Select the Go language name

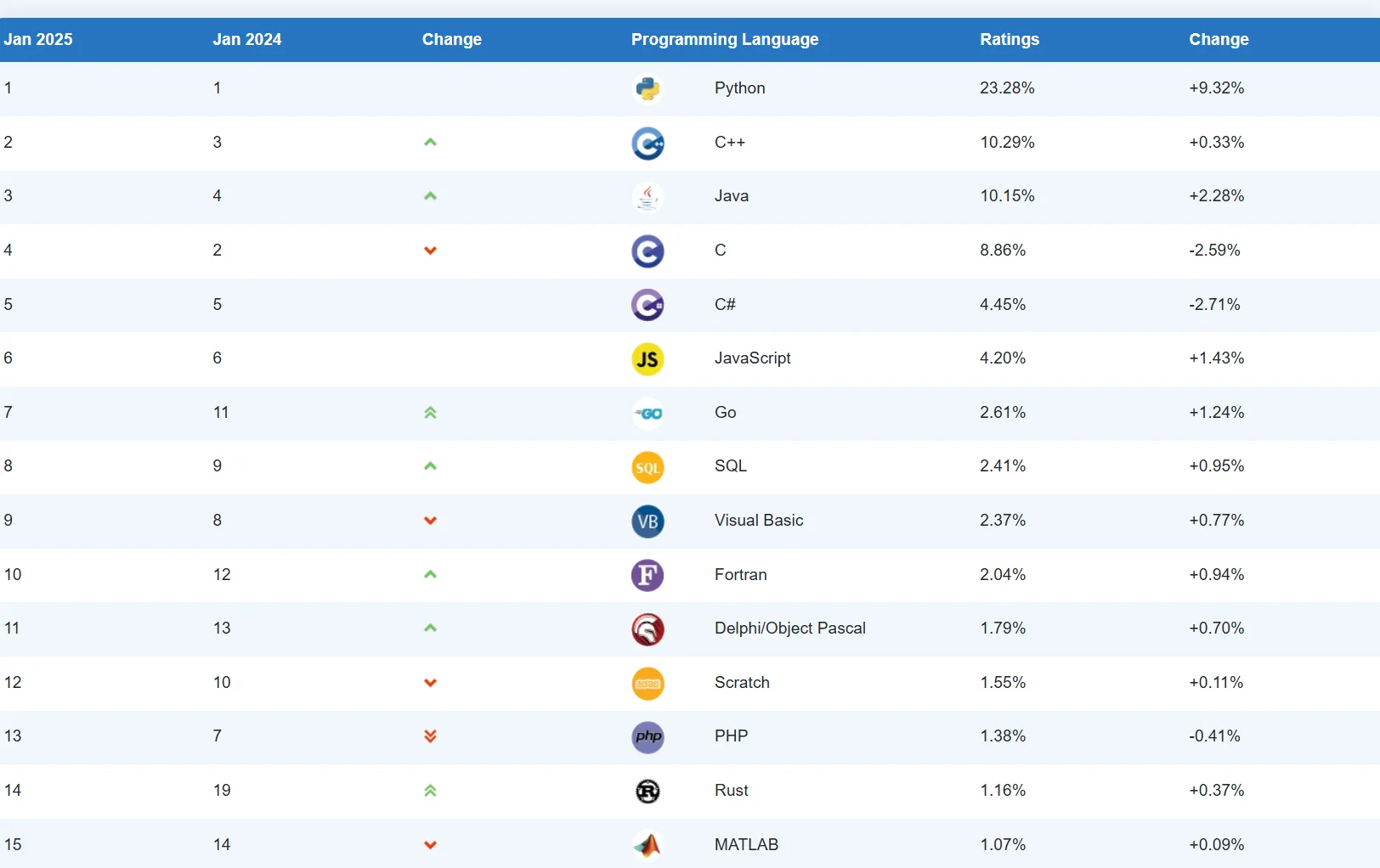click(x=726, y=412)
